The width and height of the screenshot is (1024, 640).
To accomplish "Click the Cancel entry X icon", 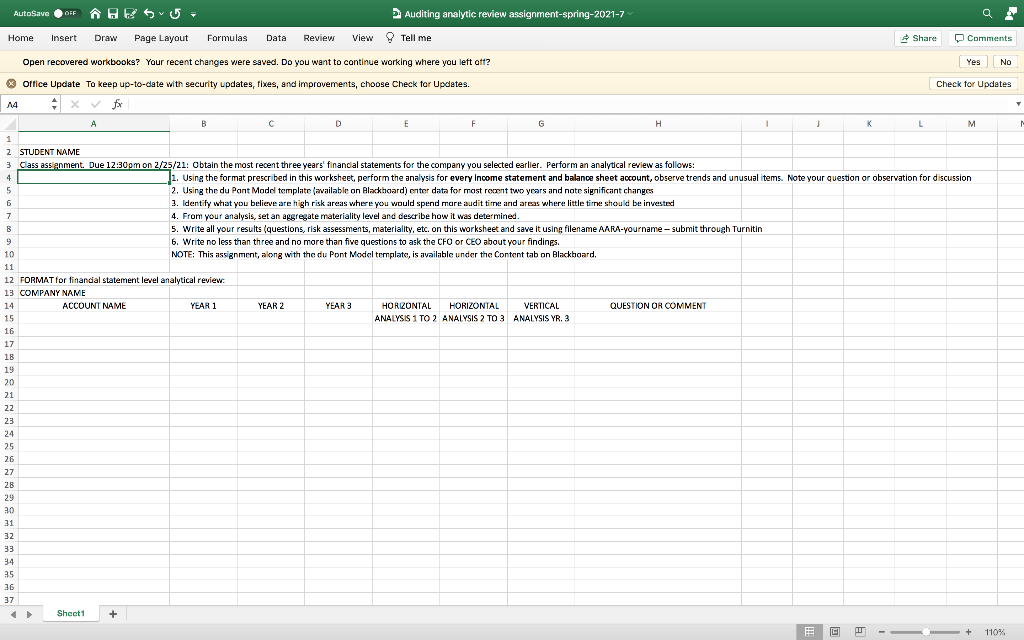I will [74, 104].
